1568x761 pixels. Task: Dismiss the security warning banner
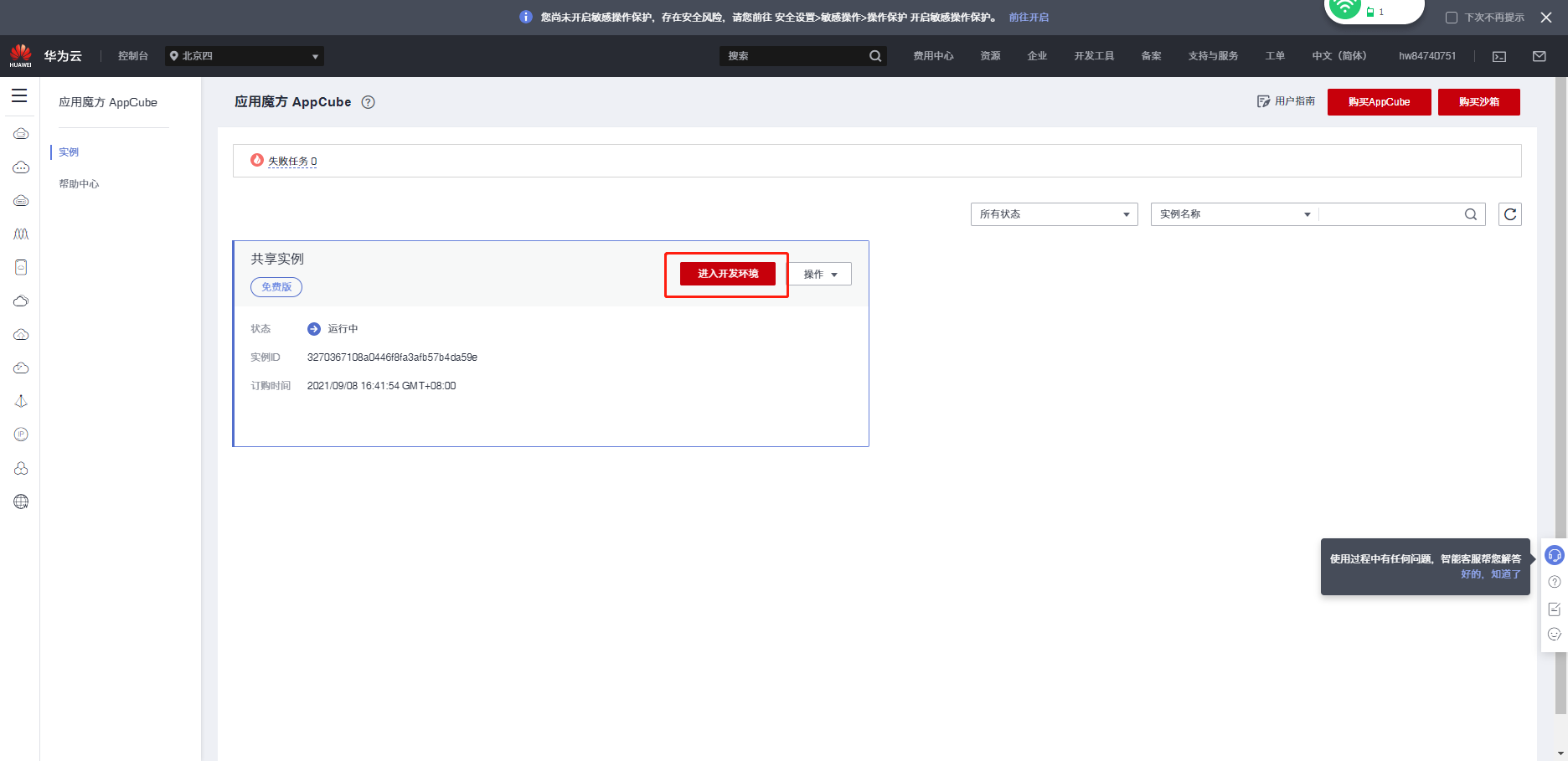pyautogui.click(x=1546, y=18)
